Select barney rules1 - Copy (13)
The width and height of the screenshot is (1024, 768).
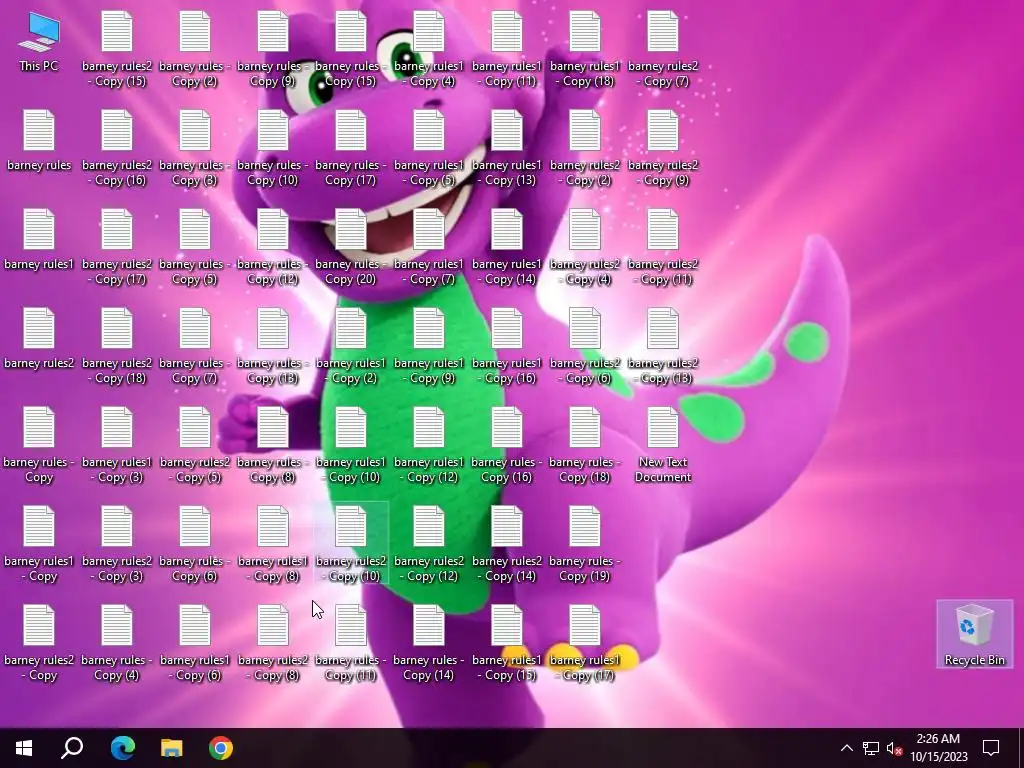pos(507,149)
